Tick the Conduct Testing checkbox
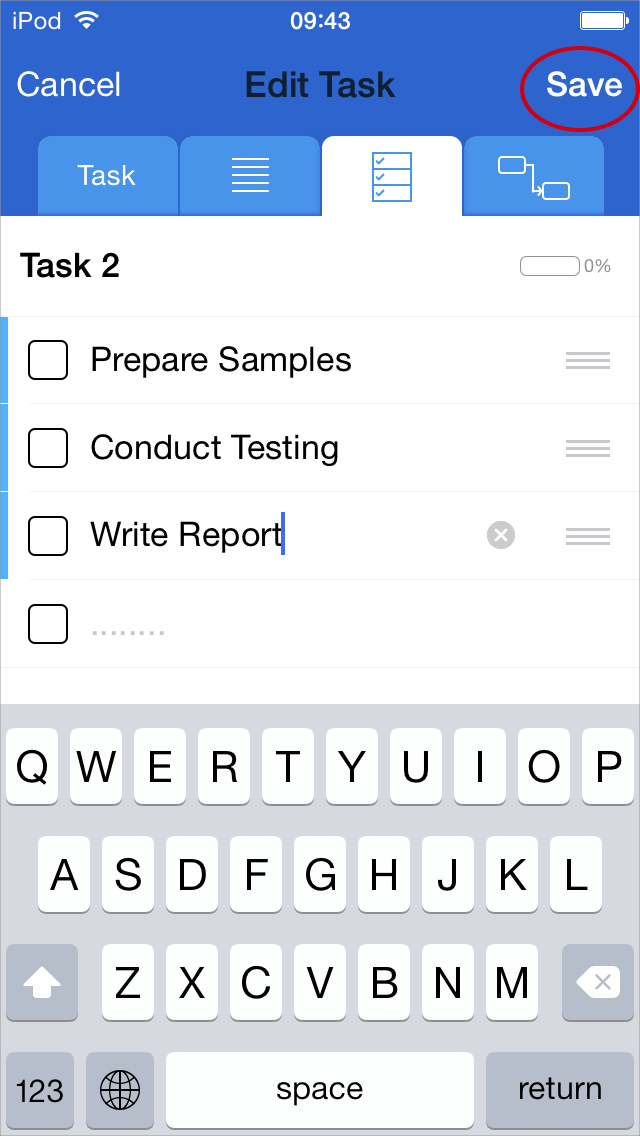This screenshot has height=1136, width=640. point(48,448)
